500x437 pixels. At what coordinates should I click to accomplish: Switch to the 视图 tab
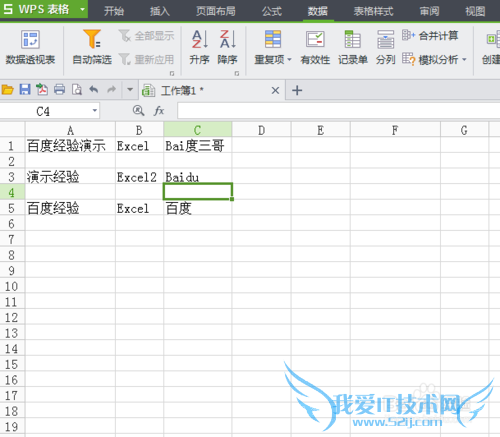(x=475, y=11)
